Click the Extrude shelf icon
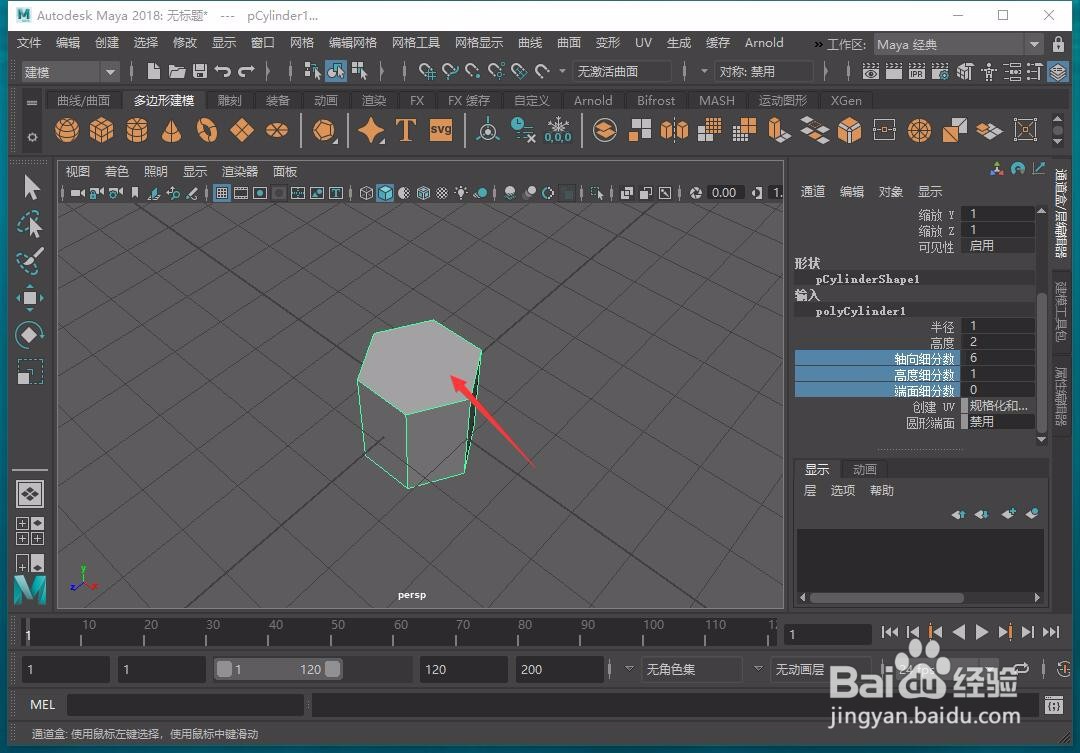The width and height of the screenshot is (1080, 753). pyautogui.click(x=780, y=130)
